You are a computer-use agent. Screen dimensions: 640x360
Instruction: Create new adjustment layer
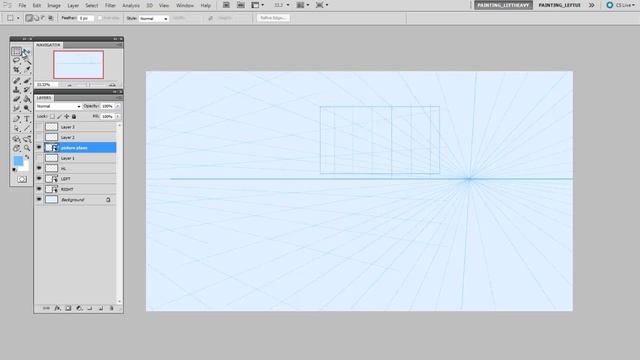click(x=79, y=308)
